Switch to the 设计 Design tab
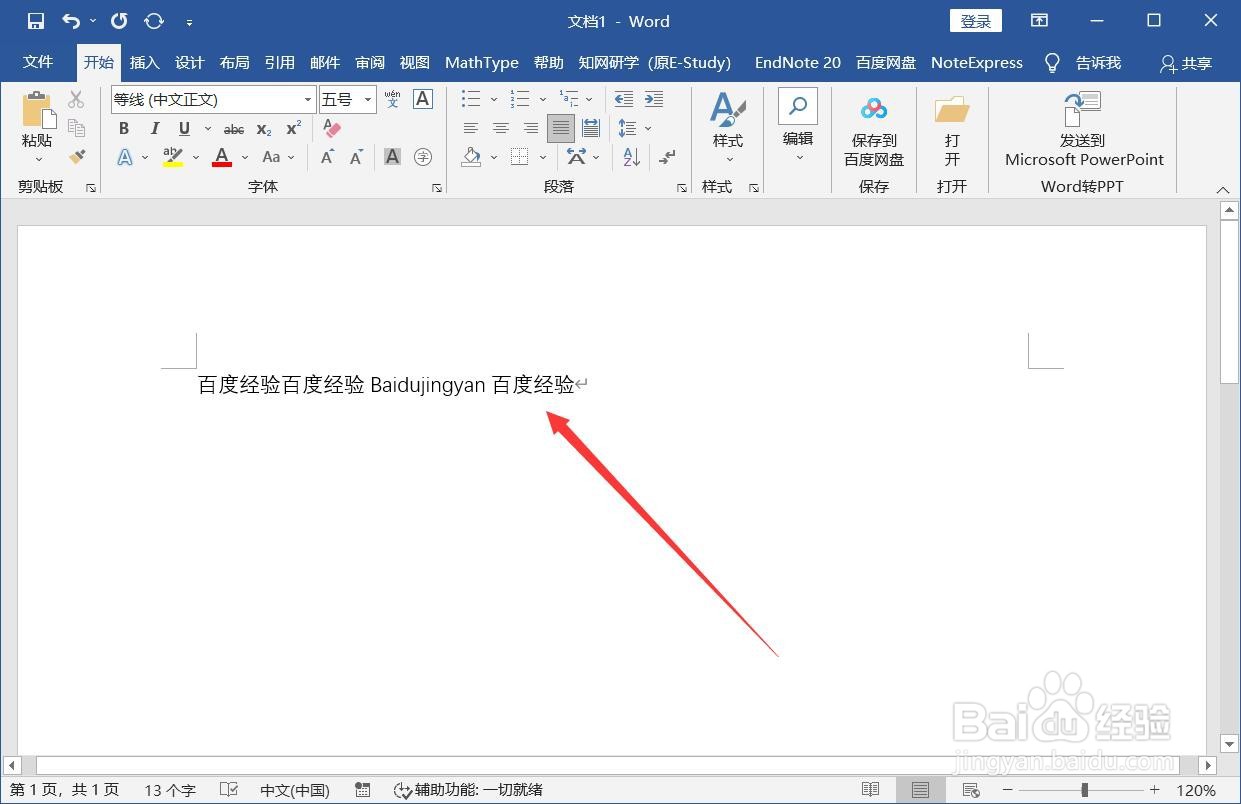1241x804 pixels. tap(189, 62)
